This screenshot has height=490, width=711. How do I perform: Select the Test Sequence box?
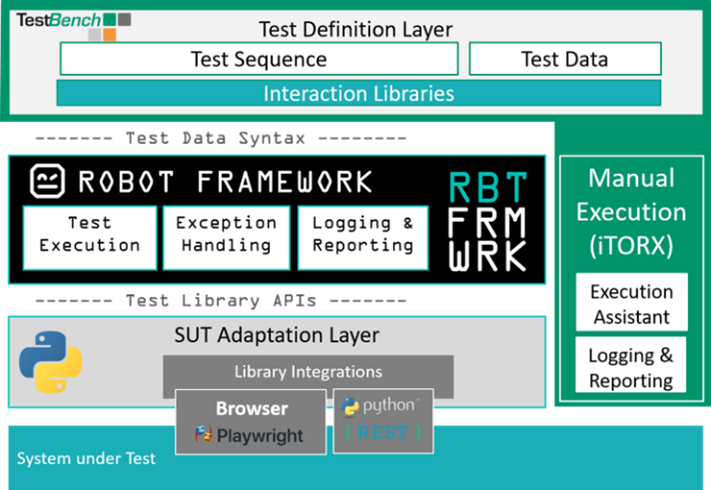point(259,59)
